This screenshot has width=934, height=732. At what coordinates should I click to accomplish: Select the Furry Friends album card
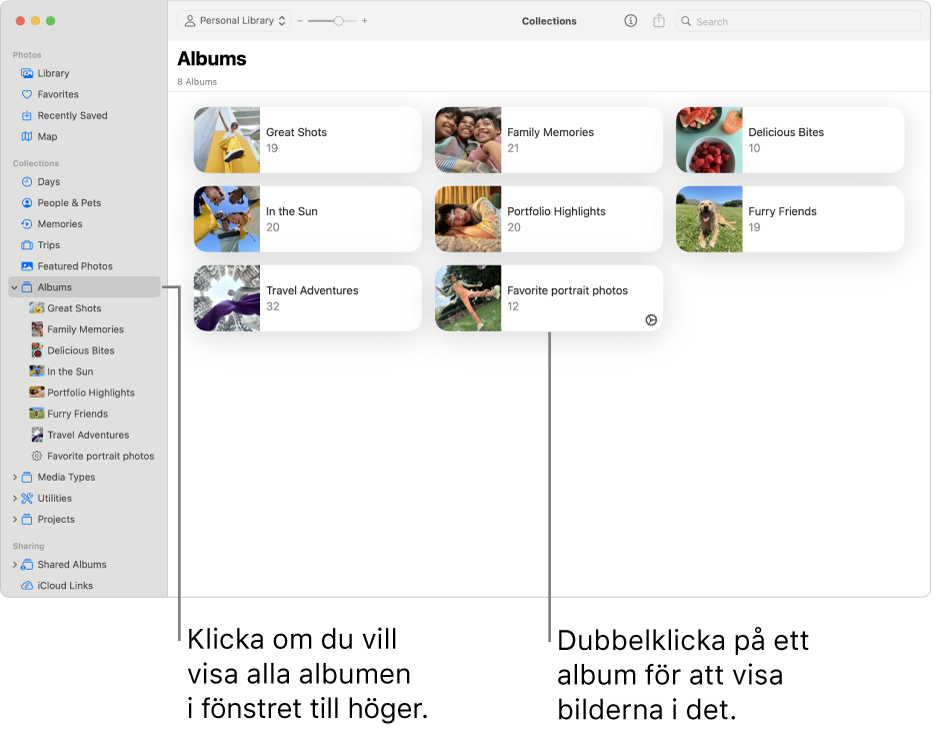pyautogui.click(x=790, y=219)
